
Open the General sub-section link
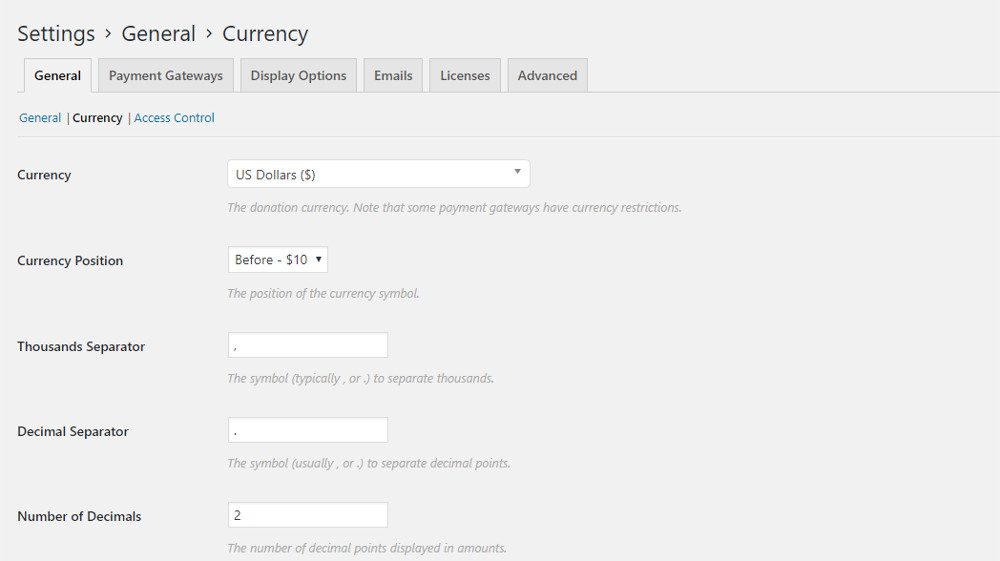pos(40,118)
